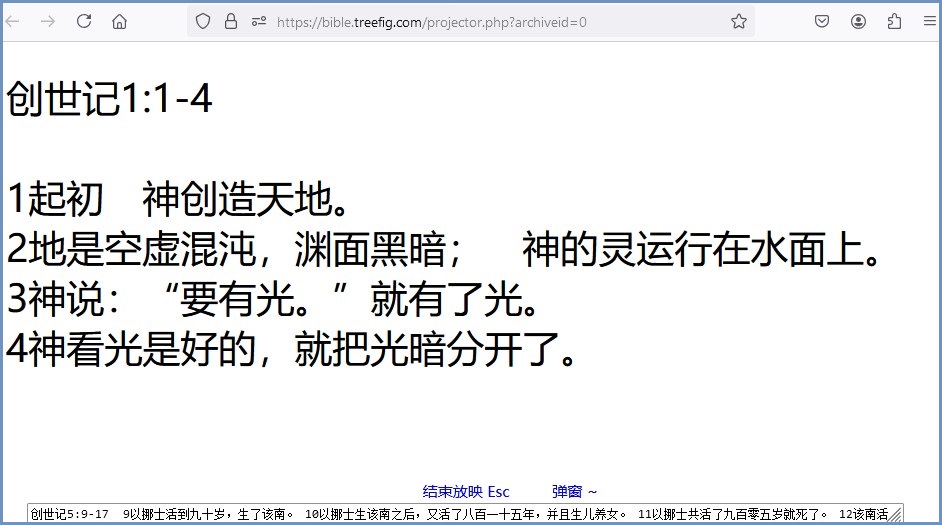Click the 弹窗 ~ link
This screenshot has height=525, width=942.
574,491
